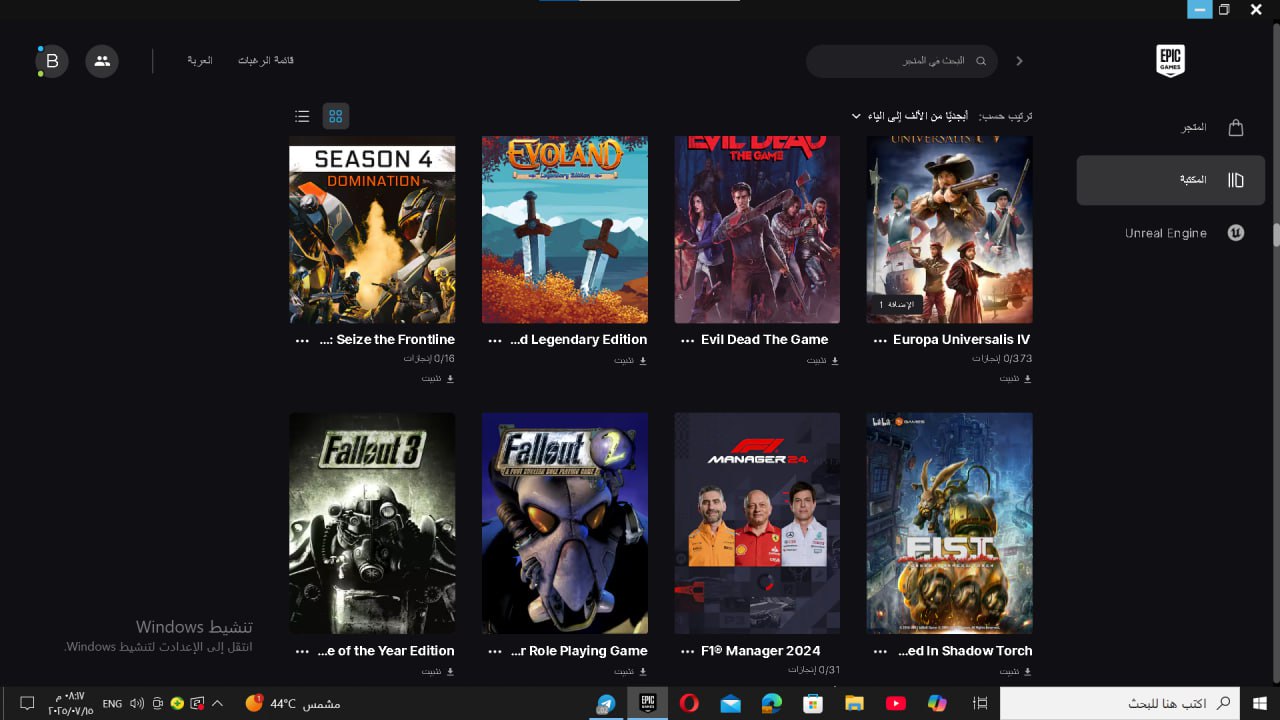The image size is (1280, 720).
Task: Install Evil Dead The Game
Action: coord(823,360)
